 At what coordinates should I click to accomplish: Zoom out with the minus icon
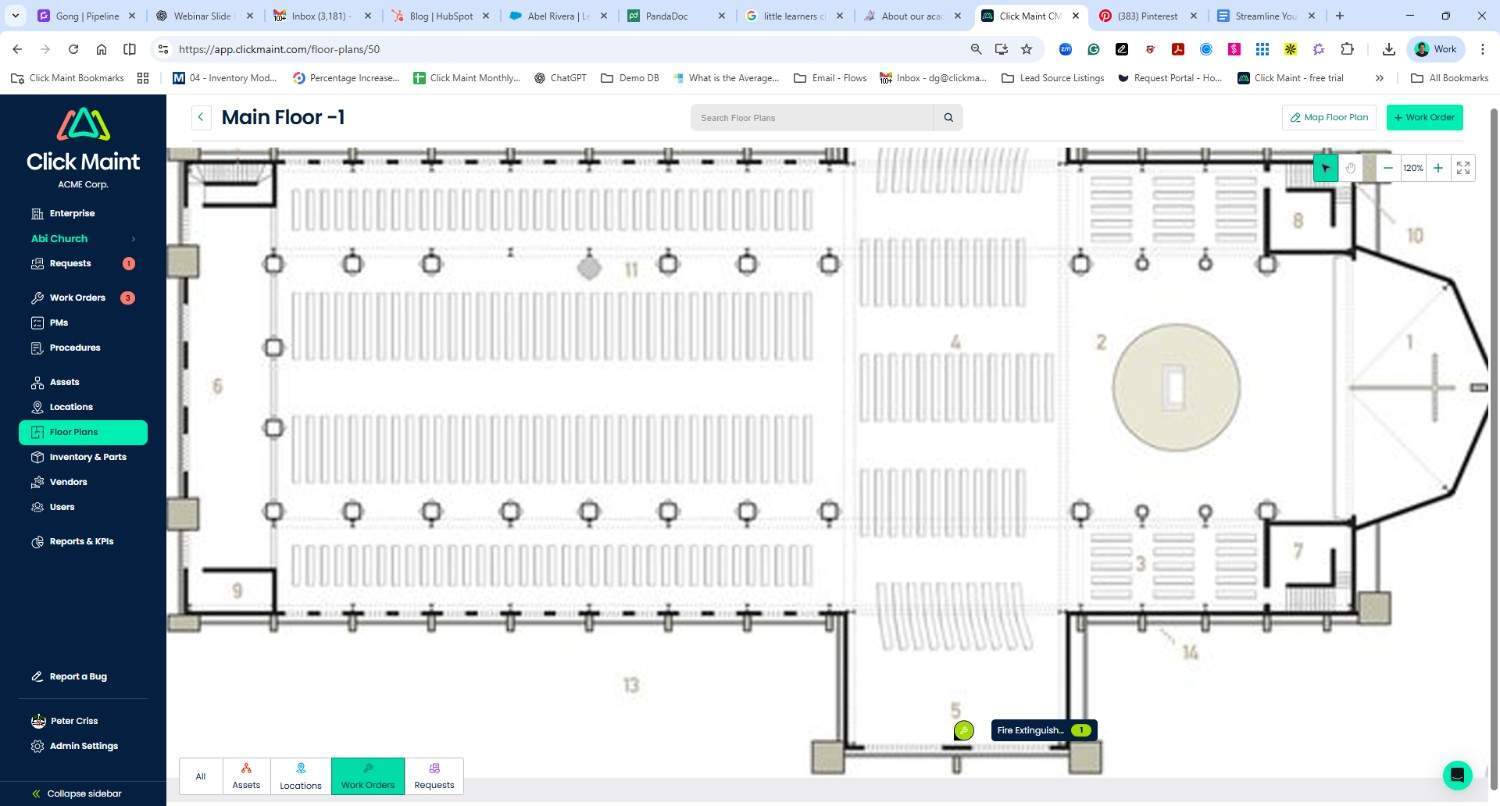[1388, 167]
